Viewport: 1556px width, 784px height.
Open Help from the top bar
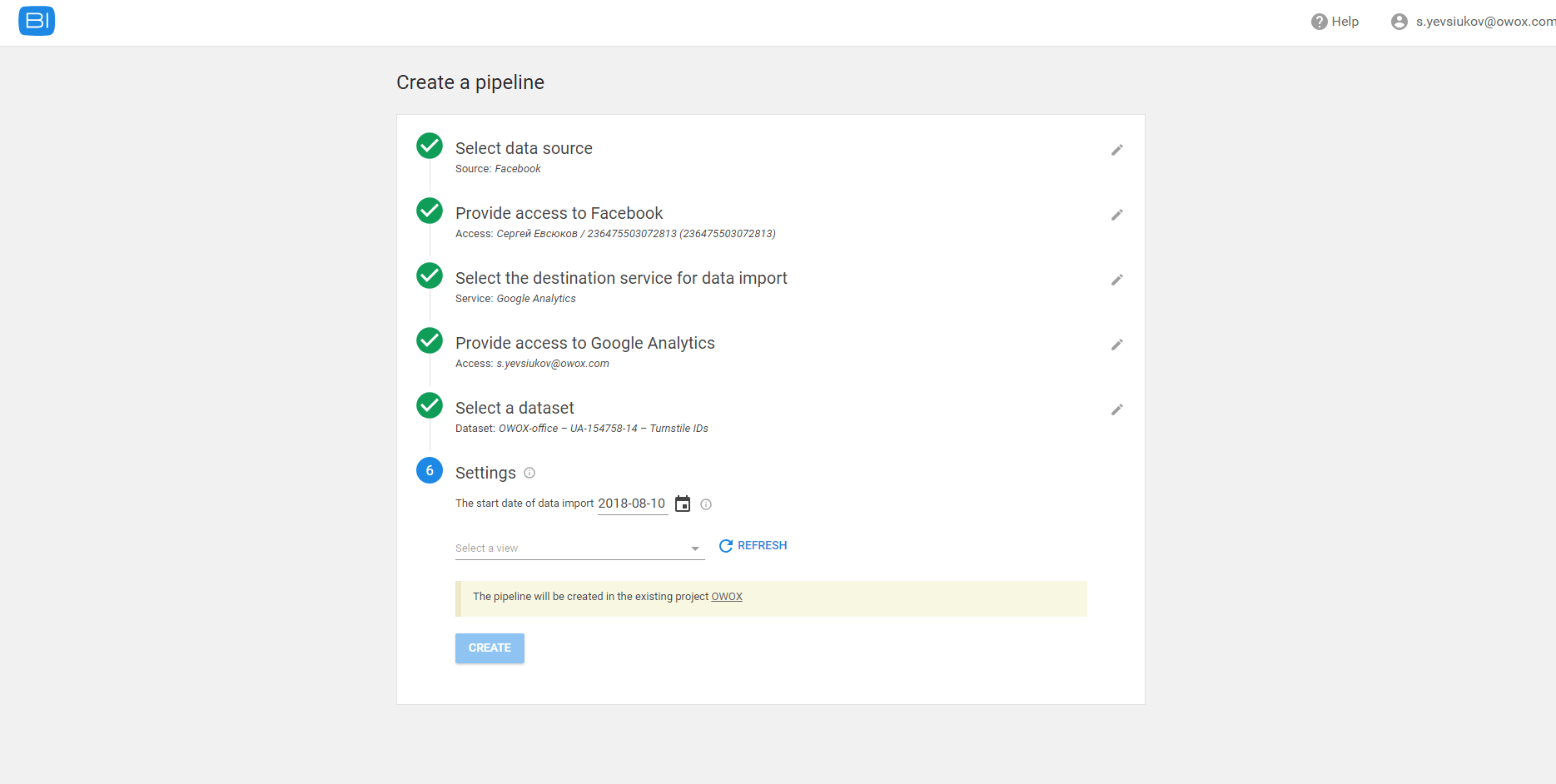point(1335,22)
